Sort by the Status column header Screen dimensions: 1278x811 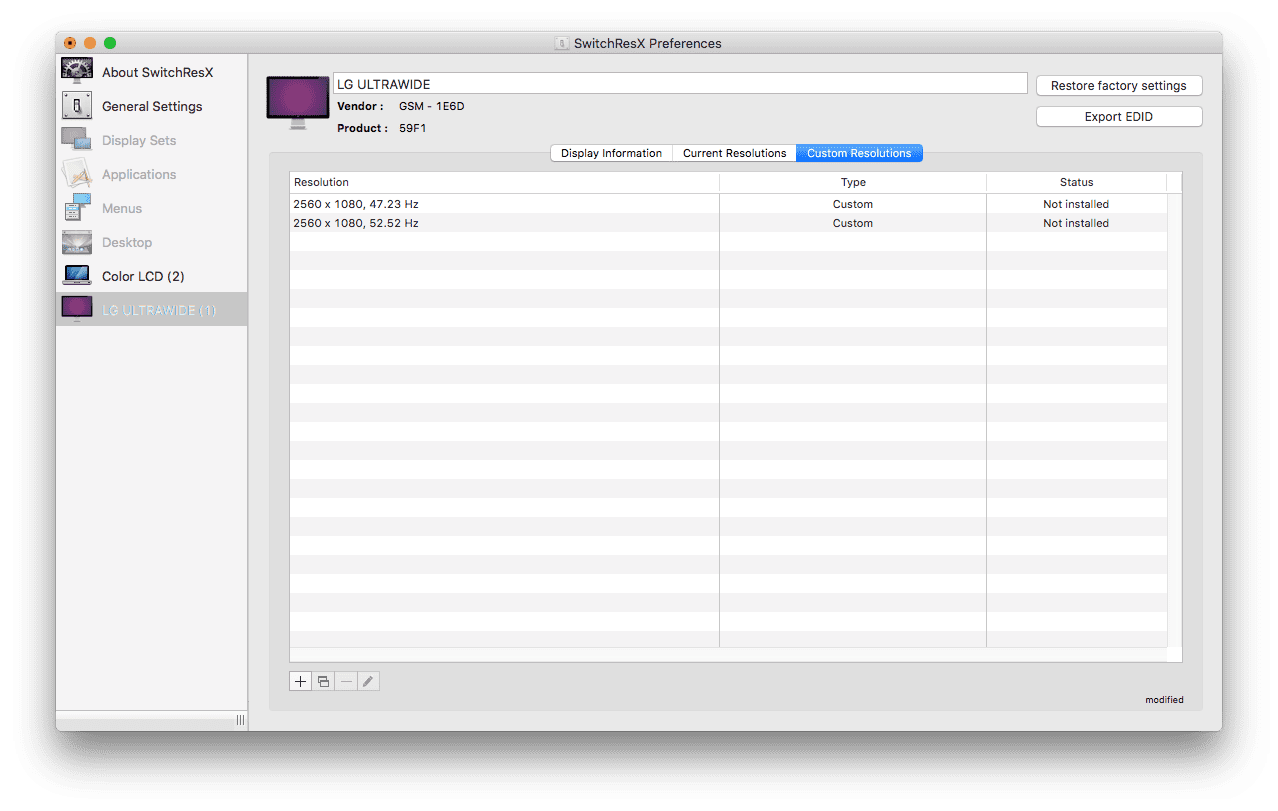(1076, 182)
